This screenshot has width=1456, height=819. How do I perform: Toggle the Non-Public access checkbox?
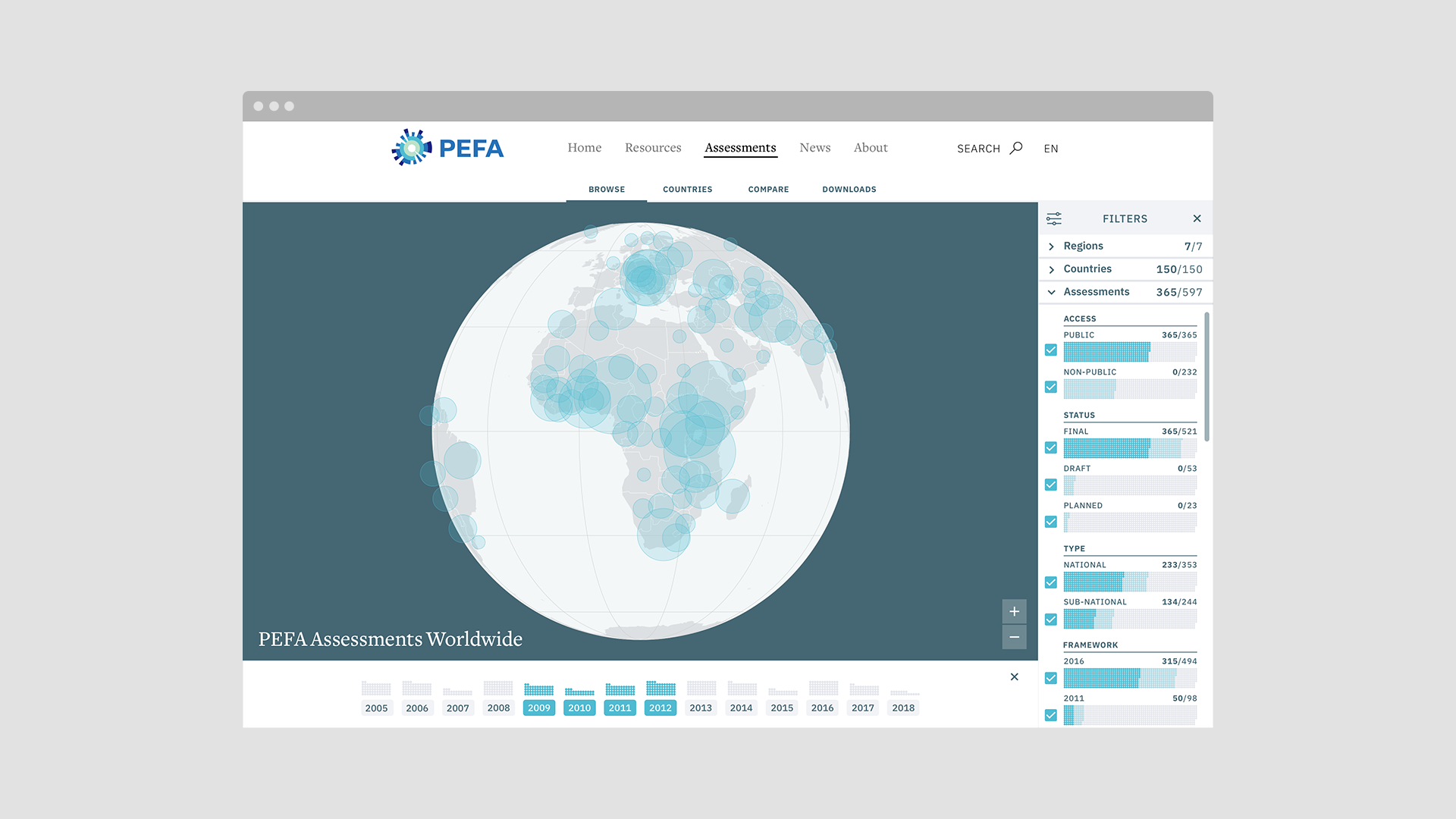1050,387
